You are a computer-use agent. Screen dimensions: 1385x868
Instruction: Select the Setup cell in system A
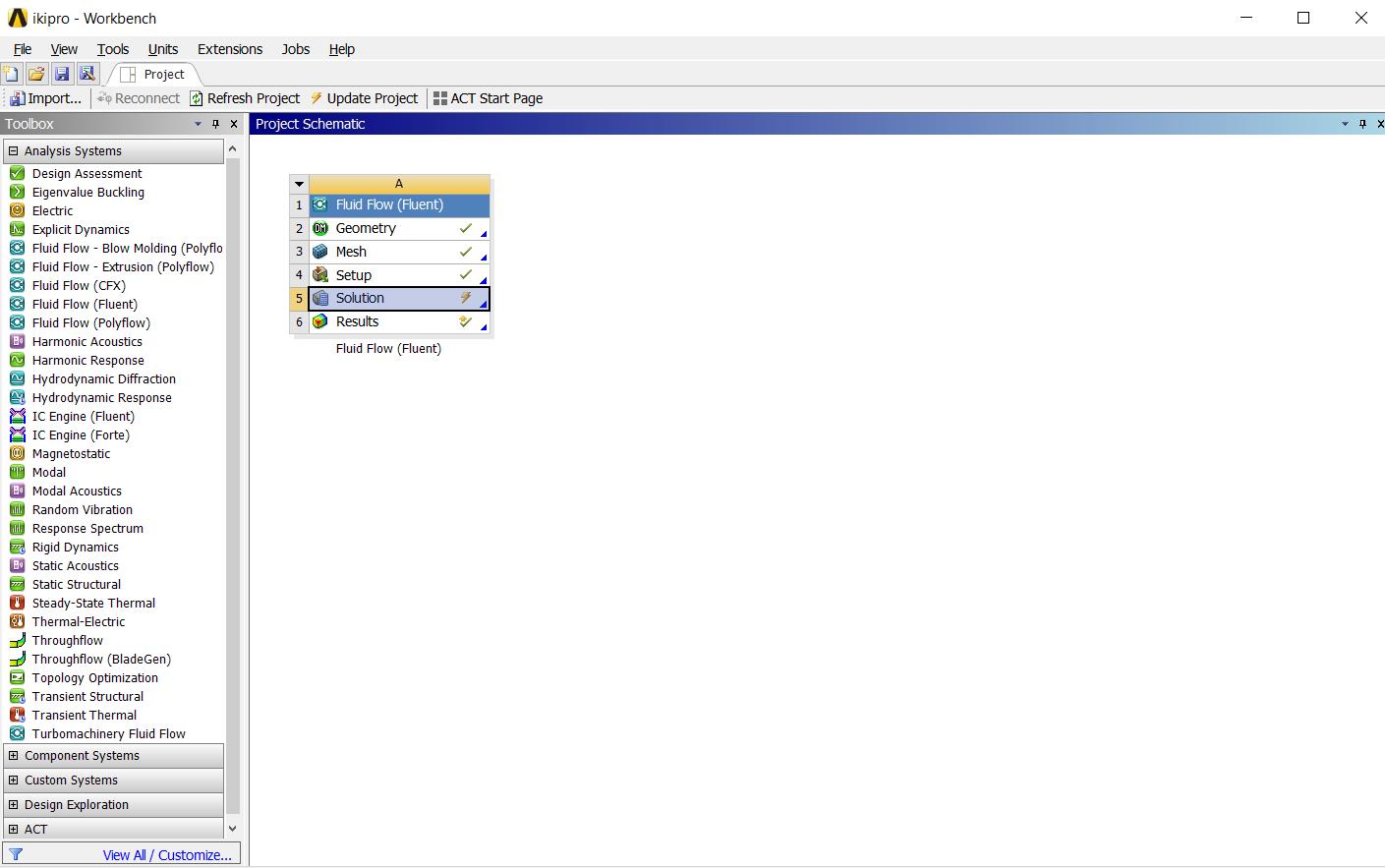tap(399, 275)
